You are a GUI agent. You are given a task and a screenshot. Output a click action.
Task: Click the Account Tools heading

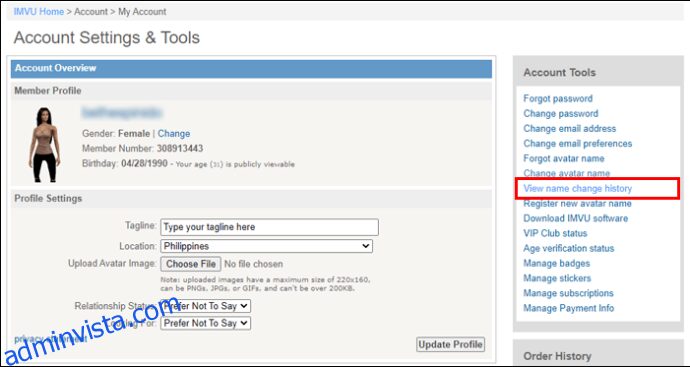tap(559, 73)
